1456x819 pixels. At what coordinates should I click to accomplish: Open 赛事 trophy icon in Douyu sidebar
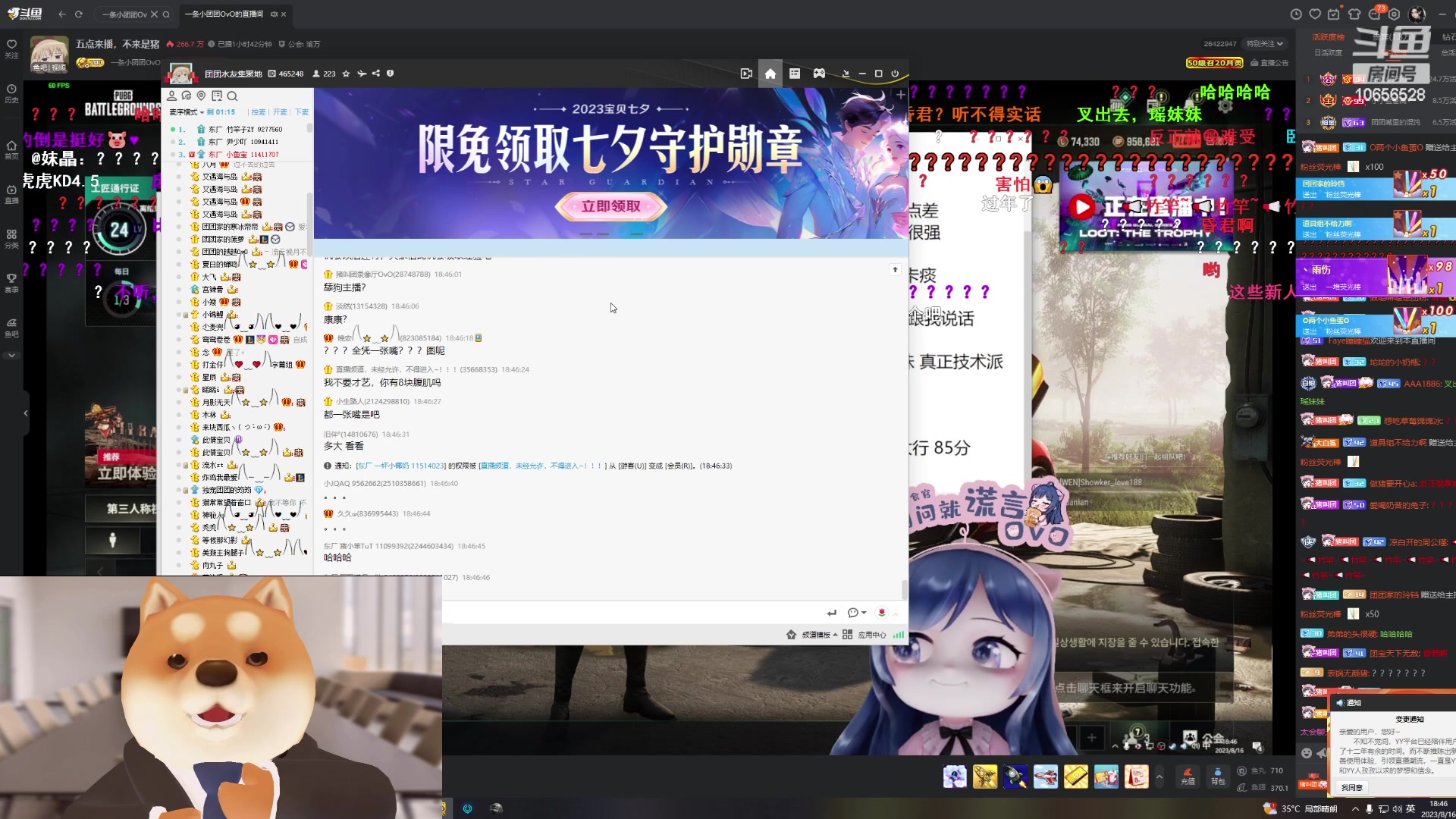click(11, 282)
